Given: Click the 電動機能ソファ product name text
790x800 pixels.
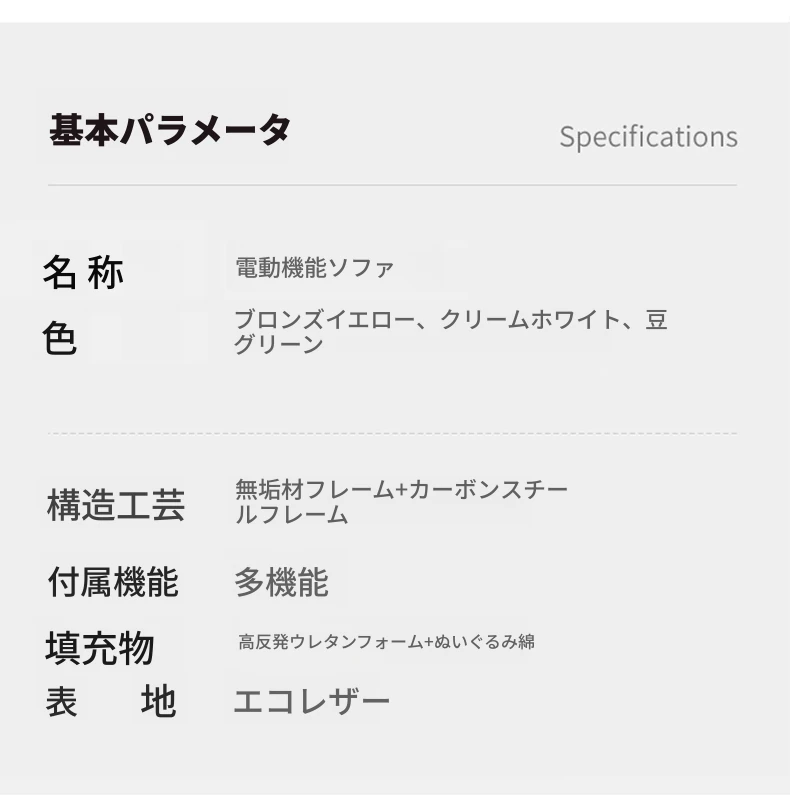Looking at the screenshot, I should coord(314,268).
